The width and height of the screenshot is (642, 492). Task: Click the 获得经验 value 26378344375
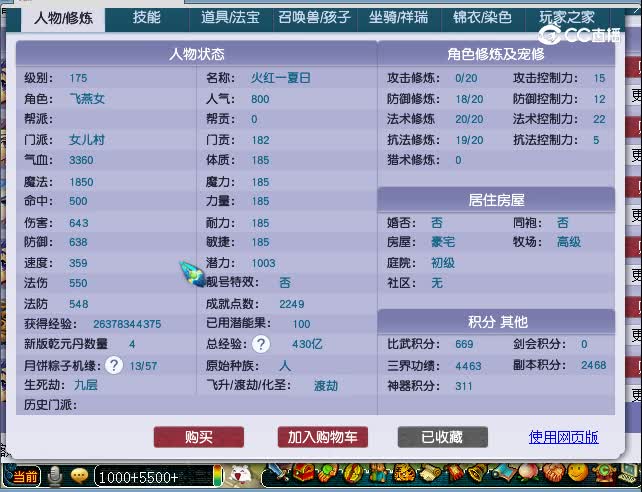[127, 324]
